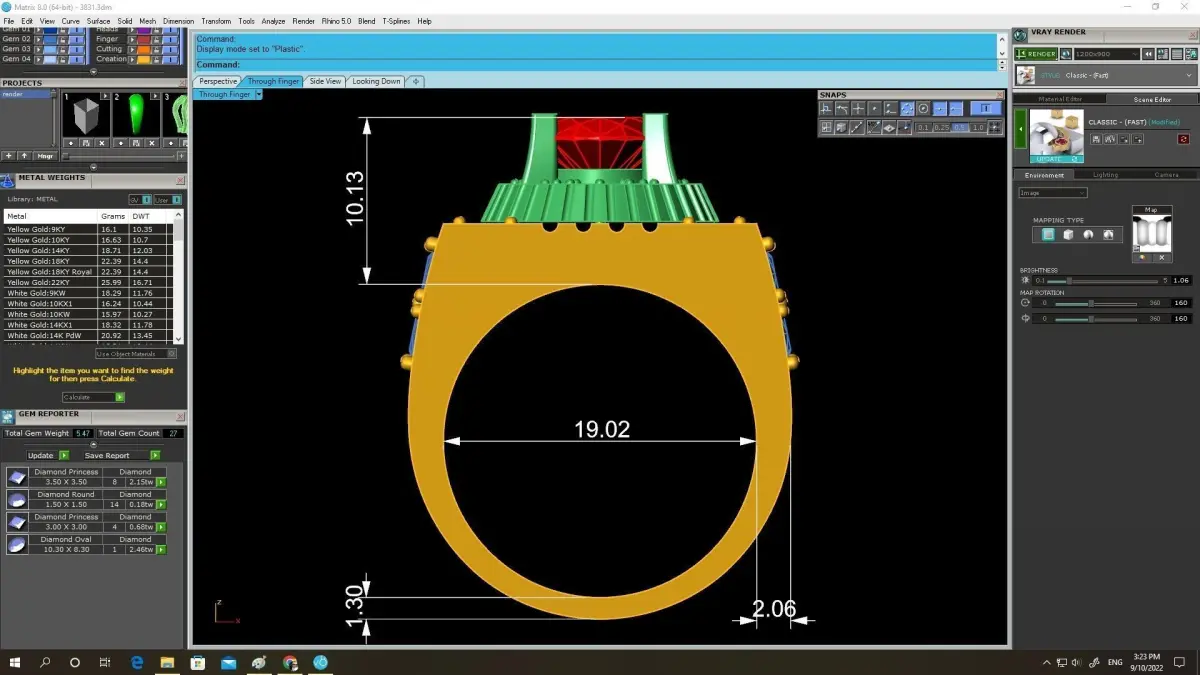Select the 0.25 snap increment
Image resolution: width=1200 pixels, height=675 pixels.
[942, 128]
